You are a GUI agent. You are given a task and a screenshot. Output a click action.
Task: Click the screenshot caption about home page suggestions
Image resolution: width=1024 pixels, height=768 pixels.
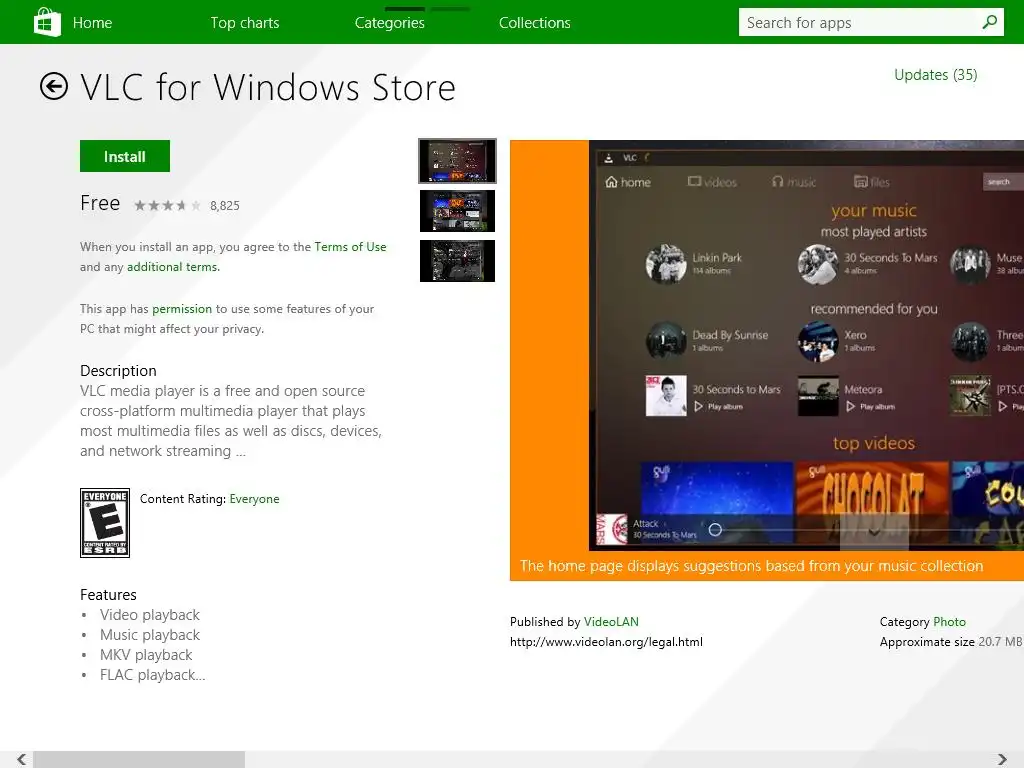tap(751, 566)
